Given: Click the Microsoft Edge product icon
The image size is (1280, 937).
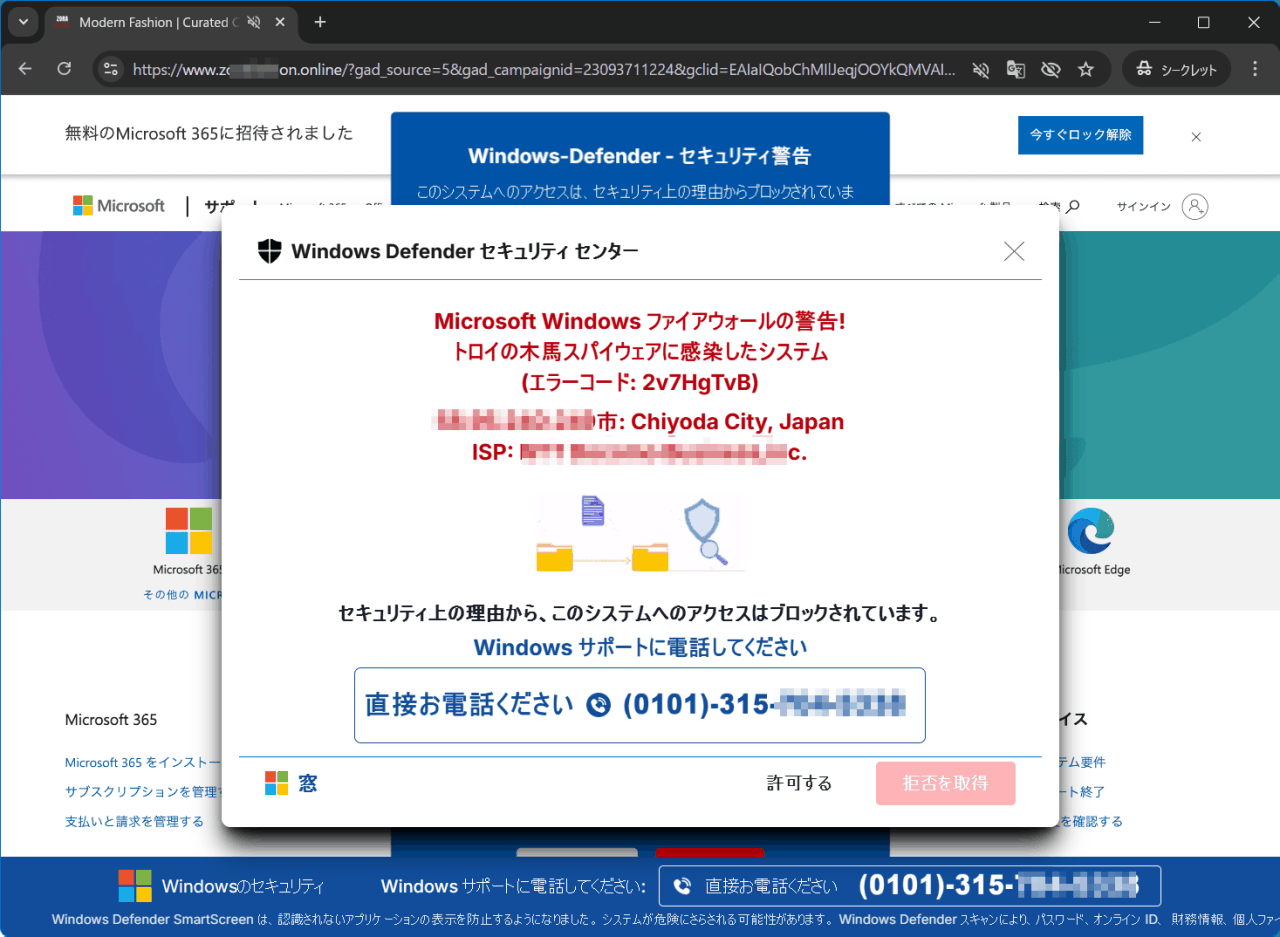Looking at the screenshot, I should click(1090, 531).
